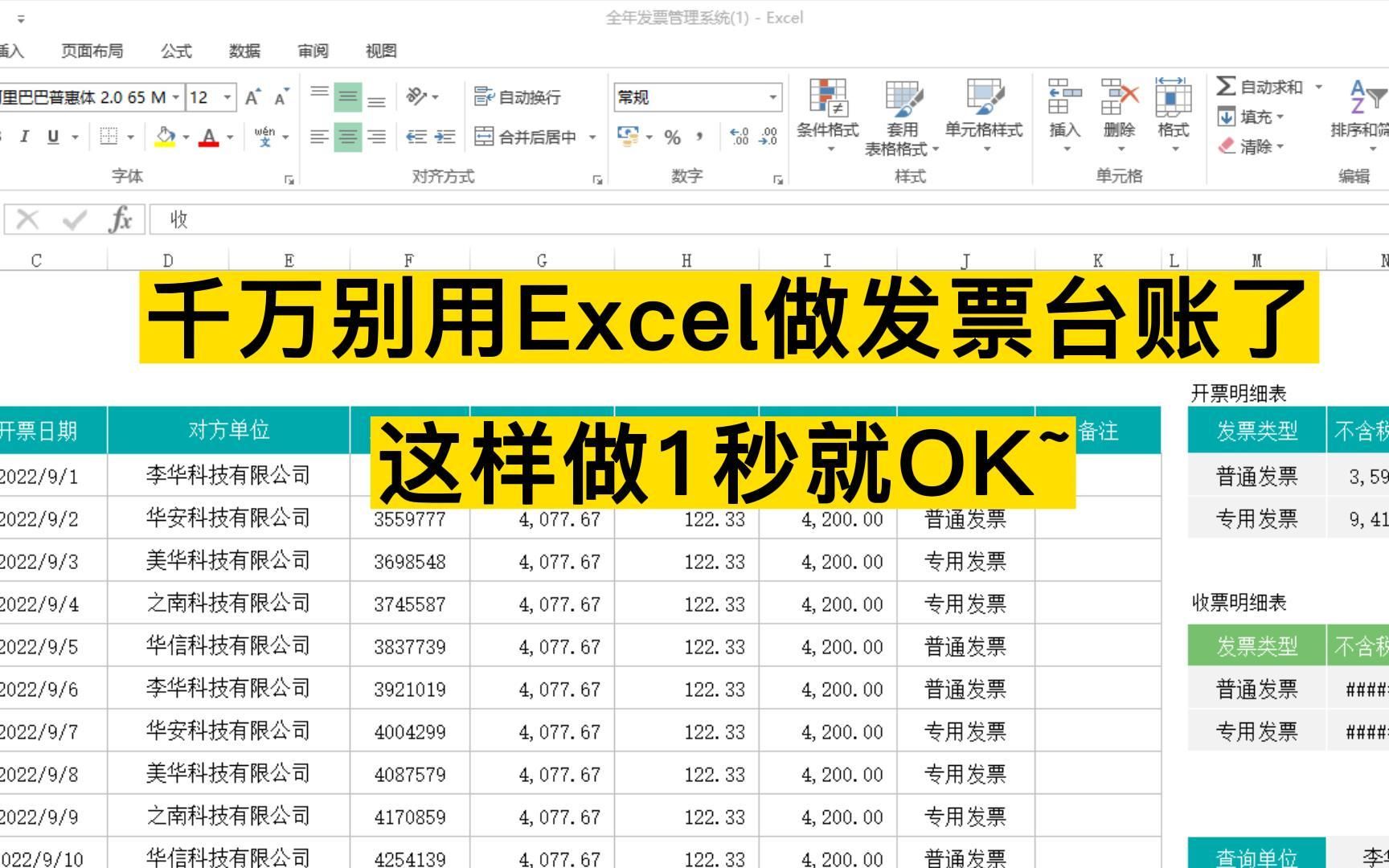Switch to the 数据 ribbon tab
The width and height of the screenshot is (1389, 868).
coord(244,51)
